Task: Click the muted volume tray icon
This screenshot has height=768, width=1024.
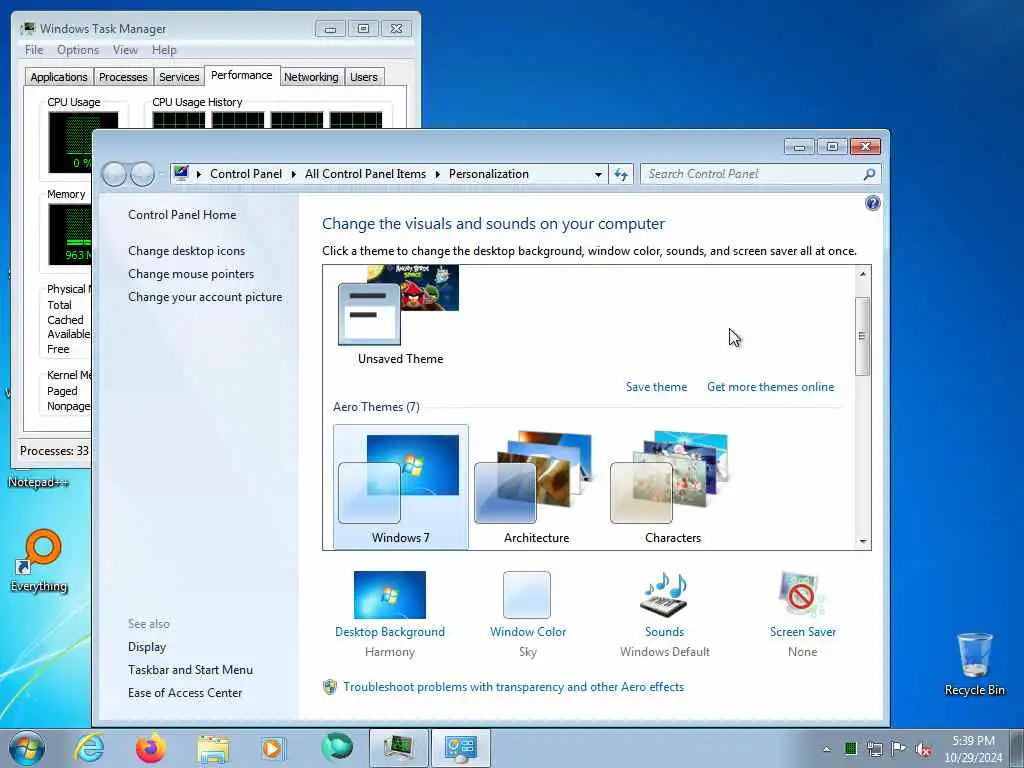Action: [923, 749]
